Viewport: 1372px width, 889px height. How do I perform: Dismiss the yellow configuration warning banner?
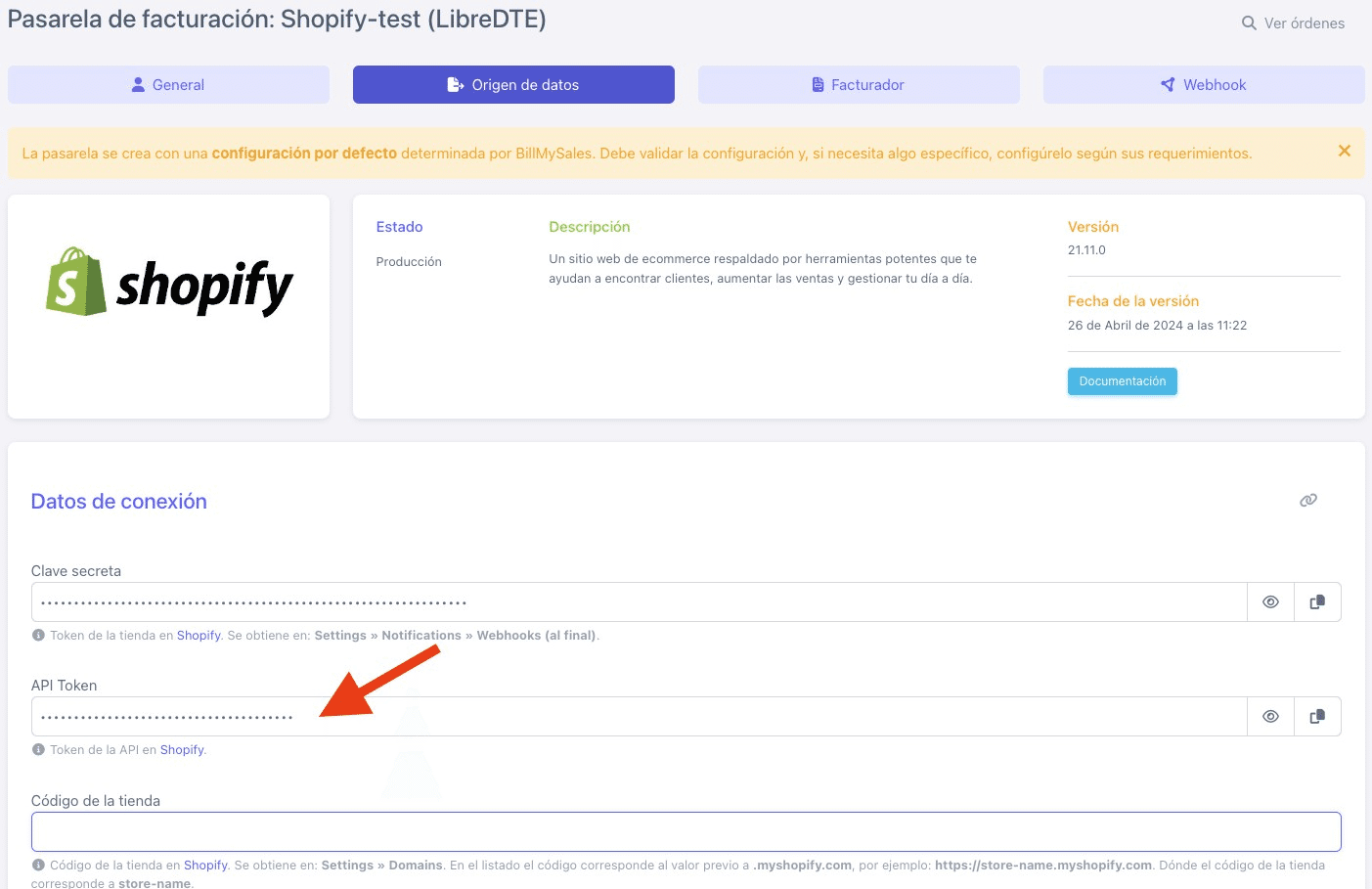point(1345,153)
